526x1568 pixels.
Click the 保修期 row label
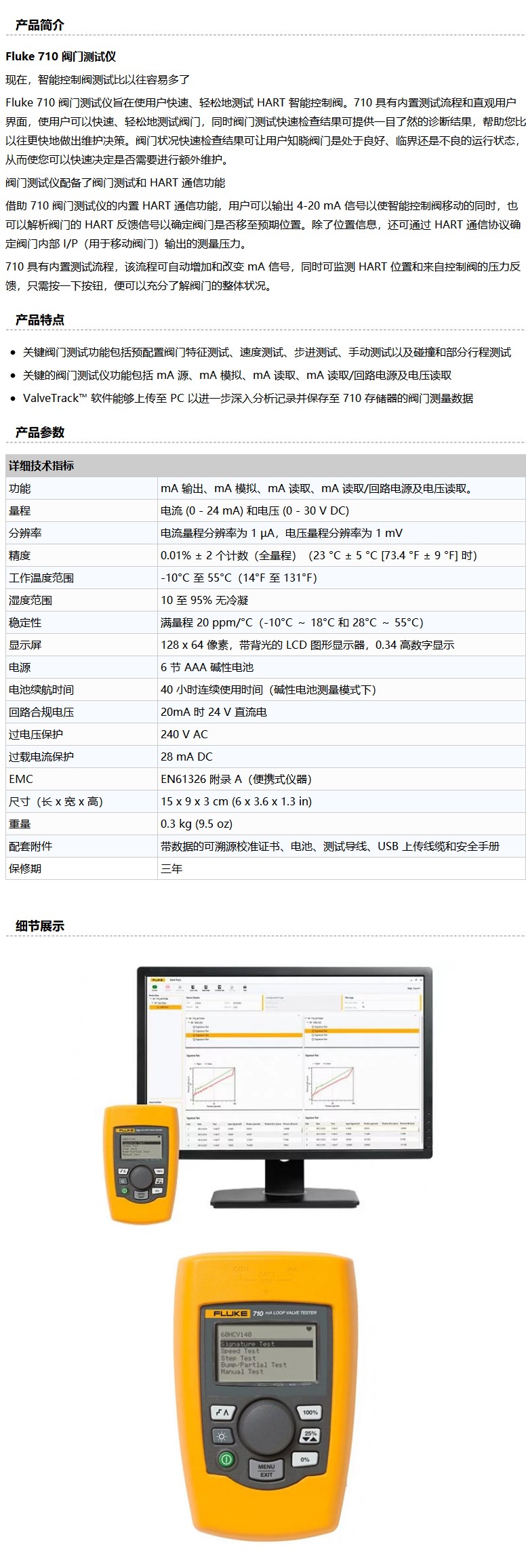(25, 868)
